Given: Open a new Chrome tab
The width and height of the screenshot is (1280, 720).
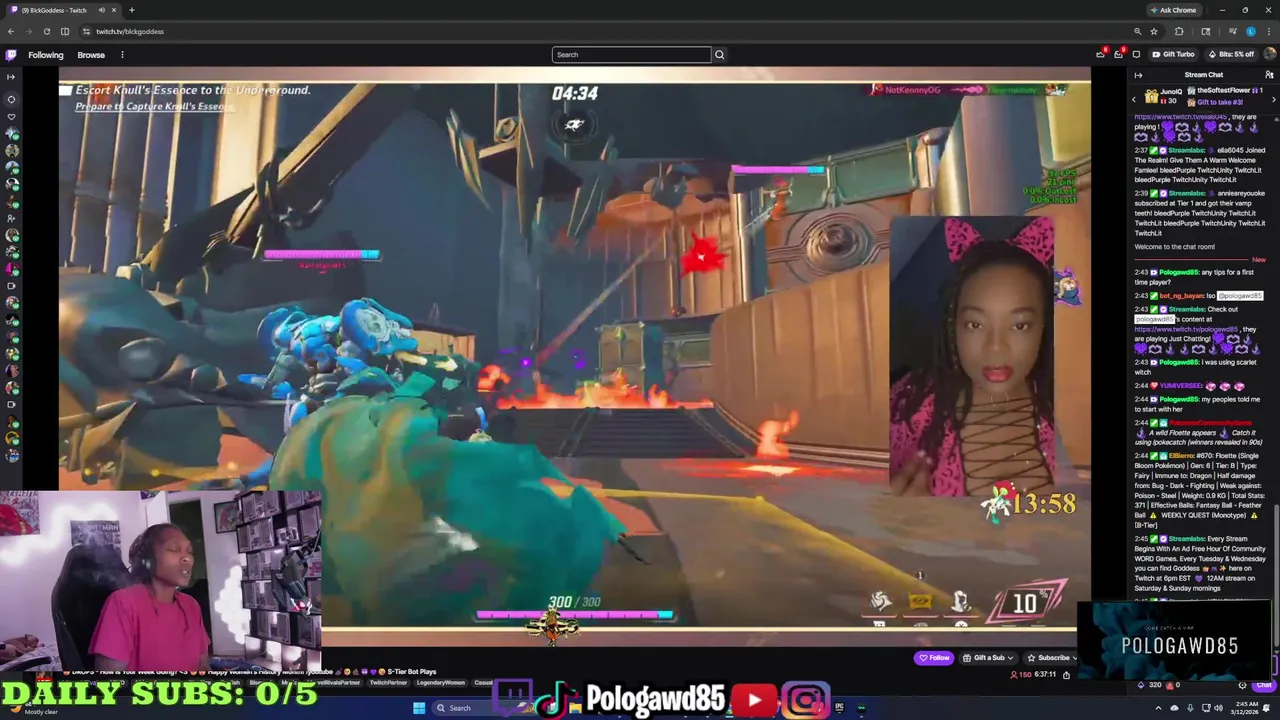Looking at the screenshot, I should [131, 10].
